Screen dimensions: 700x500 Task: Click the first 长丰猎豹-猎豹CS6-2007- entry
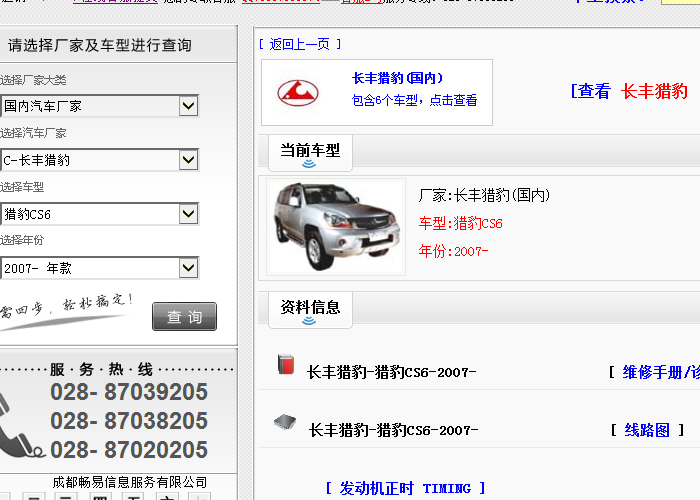pos(392,372)
